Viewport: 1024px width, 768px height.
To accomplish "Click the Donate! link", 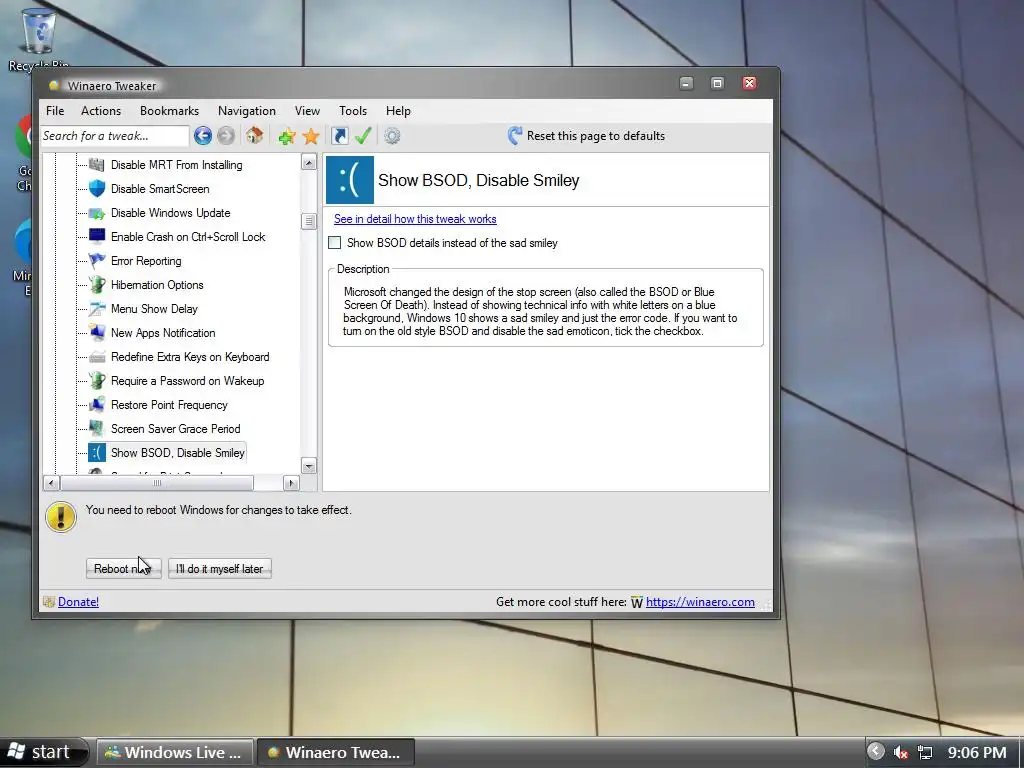I will coord(78,602).
